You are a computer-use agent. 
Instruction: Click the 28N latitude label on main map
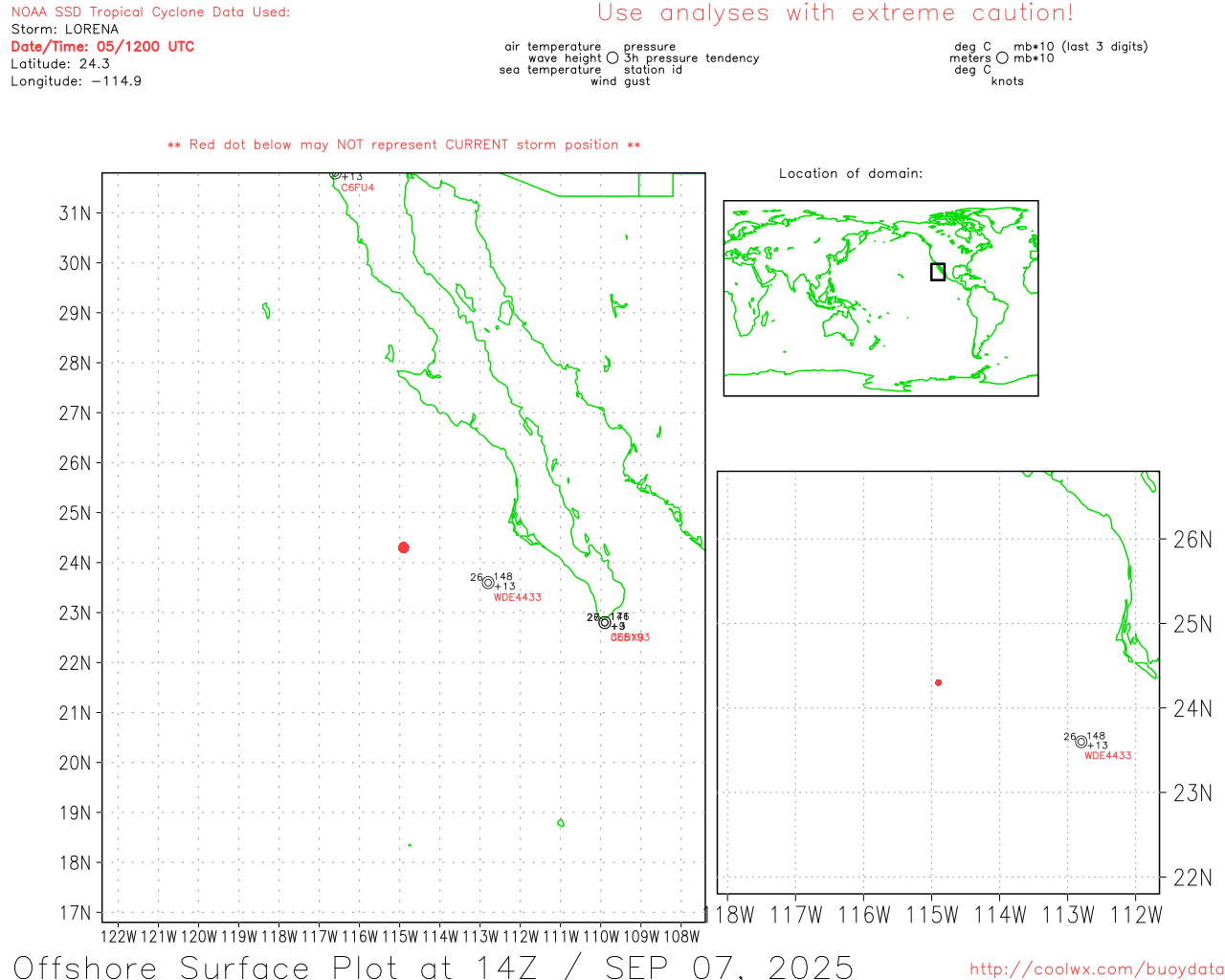pos(76,363)
